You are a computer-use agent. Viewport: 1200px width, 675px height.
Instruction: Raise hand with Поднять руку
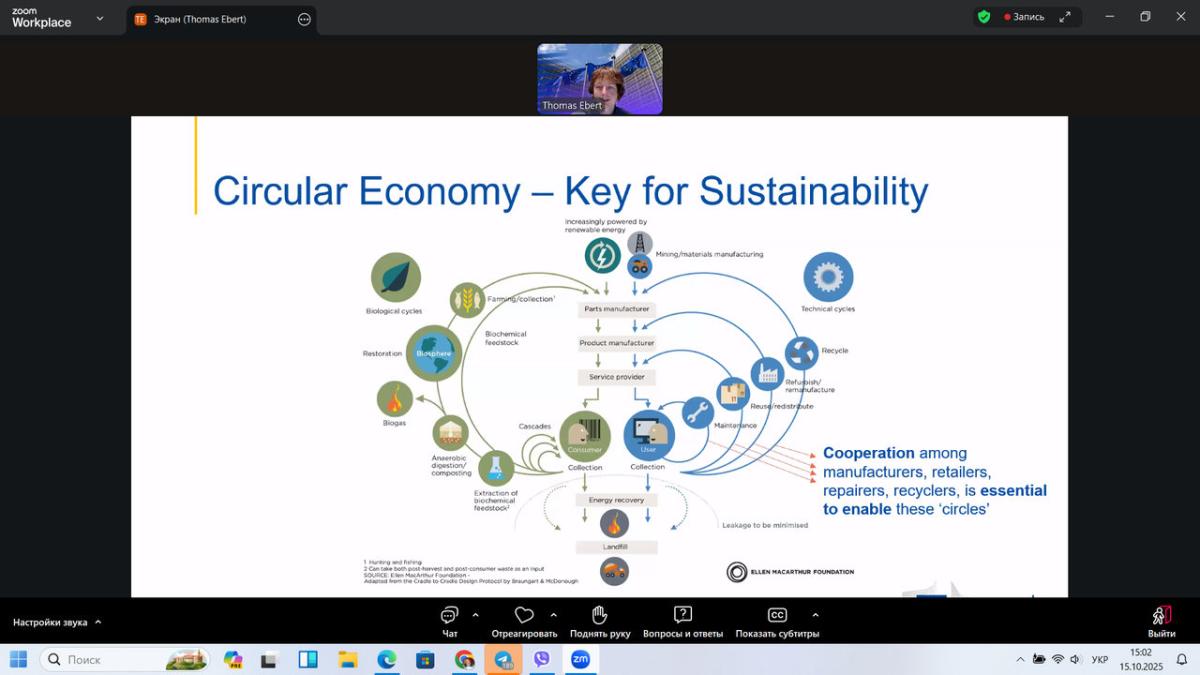(x=600, y=621)
